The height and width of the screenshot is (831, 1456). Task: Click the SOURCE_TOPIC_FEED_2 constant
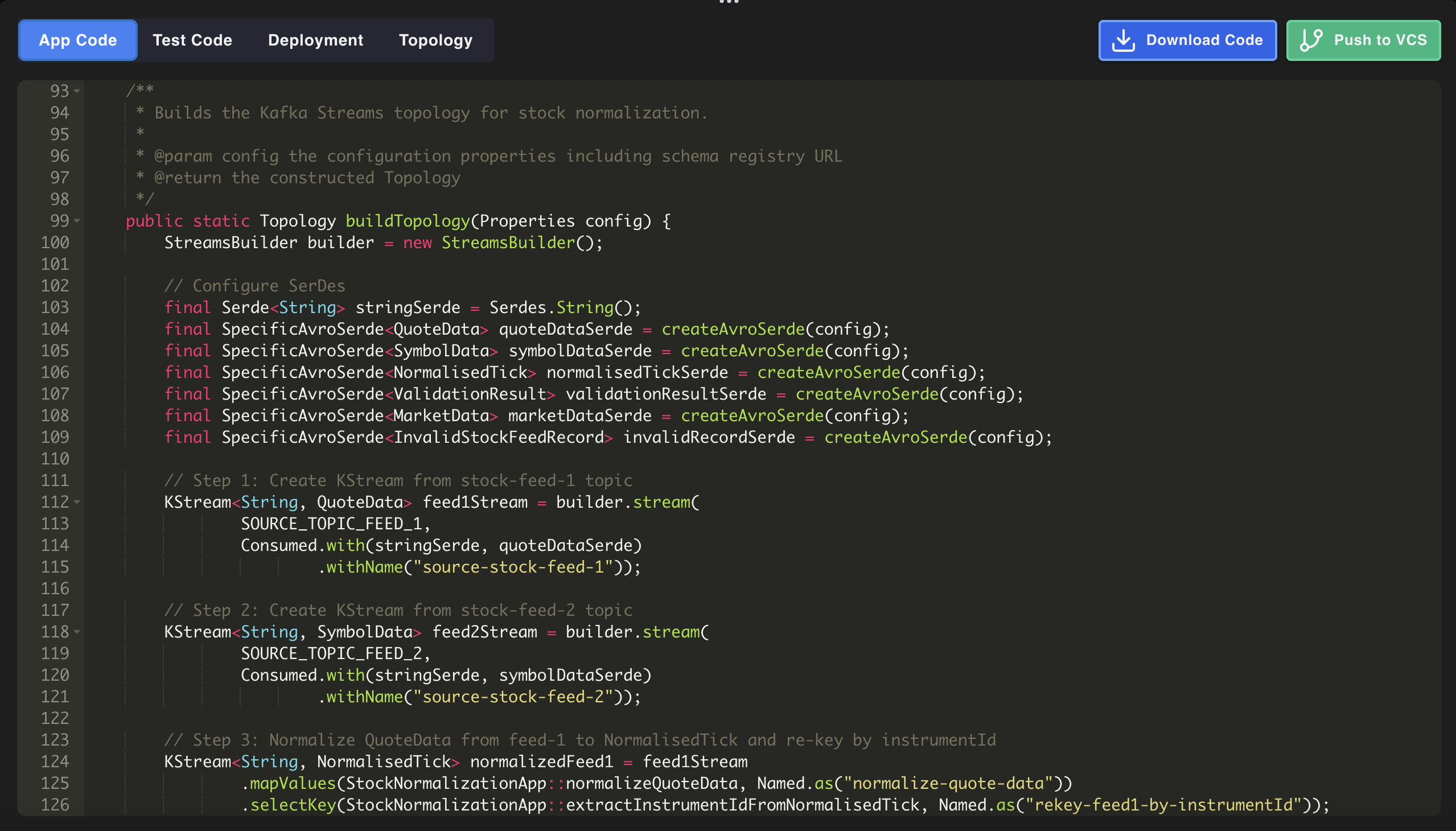pyautogui.click(x=331, y=653)
